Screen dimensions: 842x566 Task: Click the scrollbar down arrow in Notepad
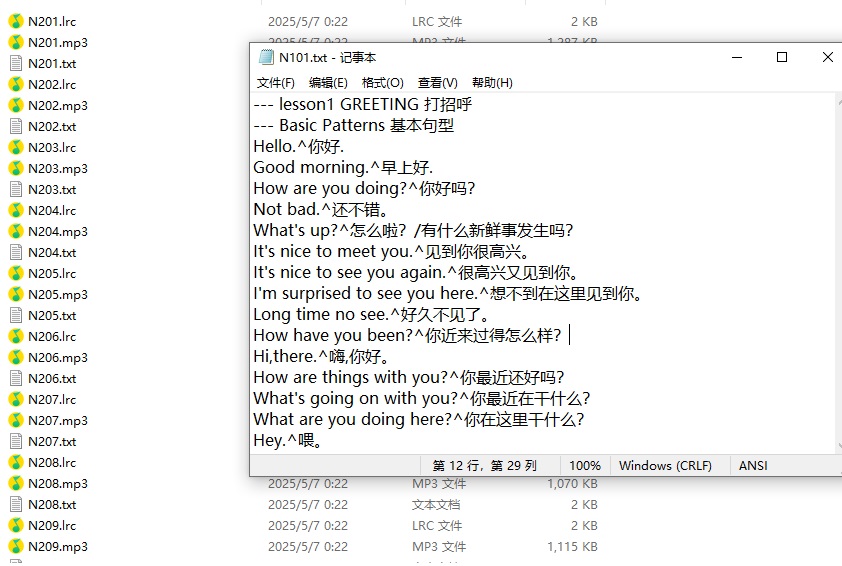click(x=834, y=446)
